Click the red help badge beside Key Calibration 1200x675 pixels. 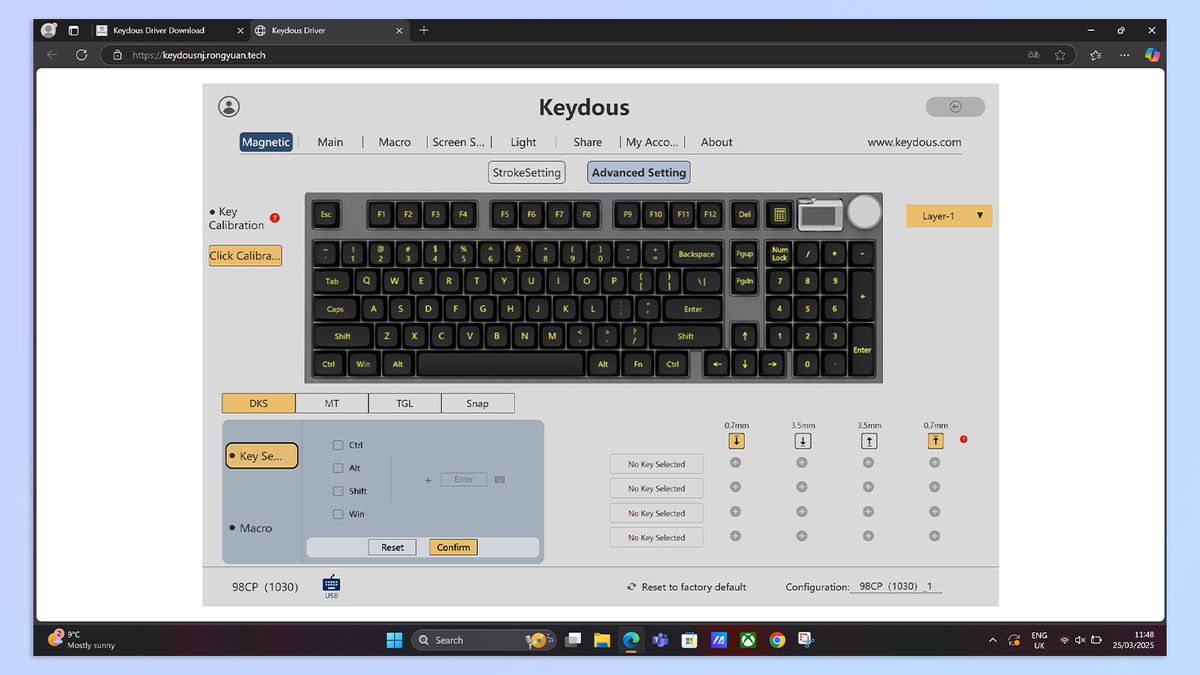(x=275, y=218)
